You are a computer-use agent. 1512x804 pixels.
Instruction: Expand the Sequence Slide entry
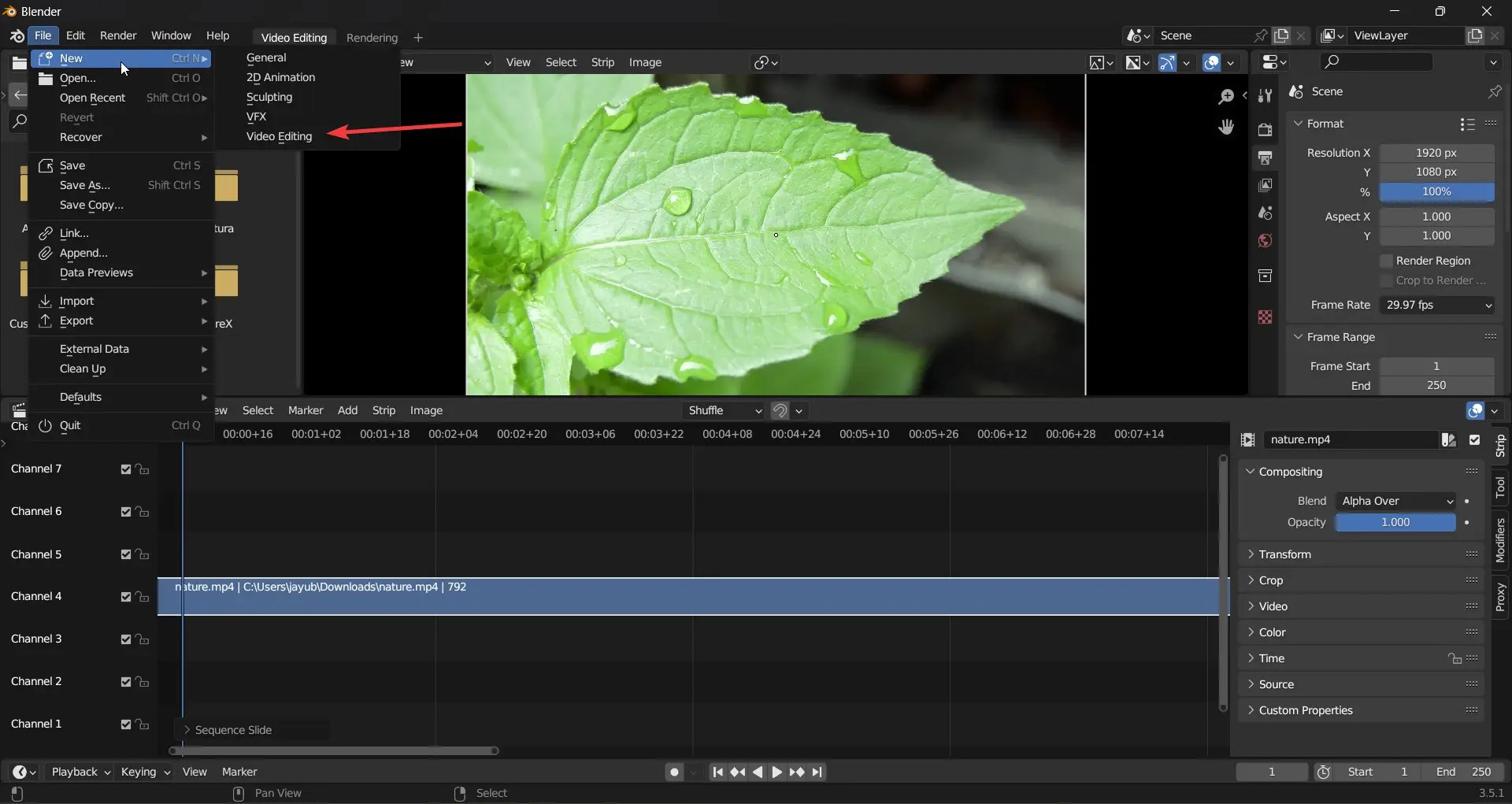pos(187,729)
